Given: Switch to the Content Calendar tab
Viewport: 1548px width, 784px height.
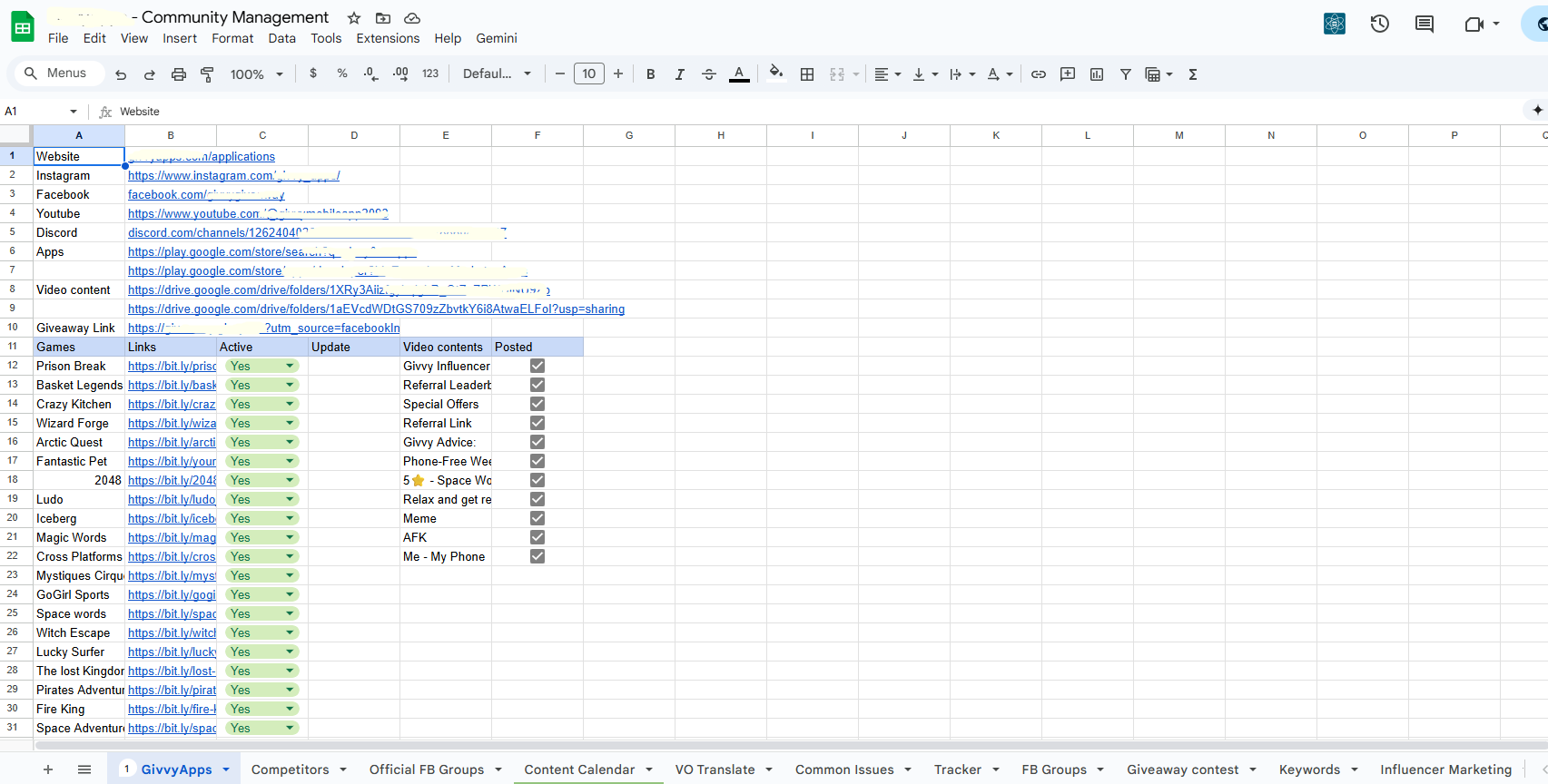Looking at the screenshot, I should click(579, 769).
